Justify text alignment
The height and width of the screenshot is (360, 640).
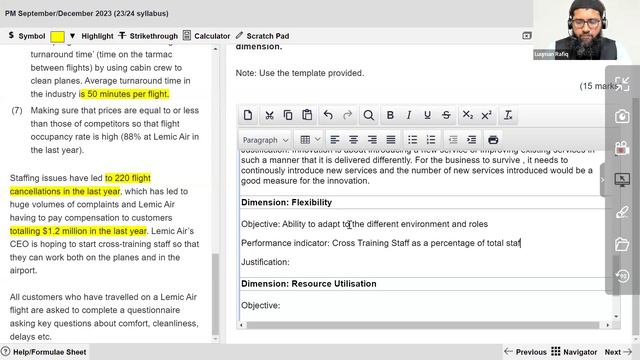pyautogui.click(x=391, y=140)
